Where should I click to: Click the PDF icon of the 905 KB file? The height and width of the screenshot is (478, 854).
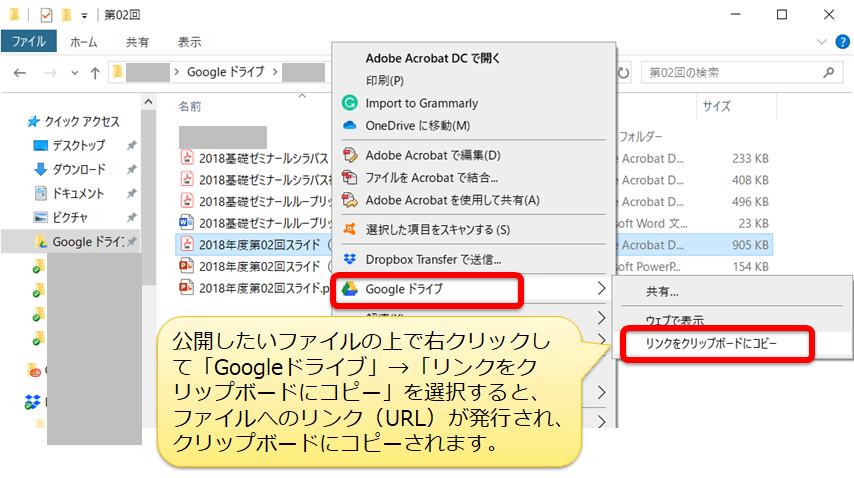[x=187, y=244]
